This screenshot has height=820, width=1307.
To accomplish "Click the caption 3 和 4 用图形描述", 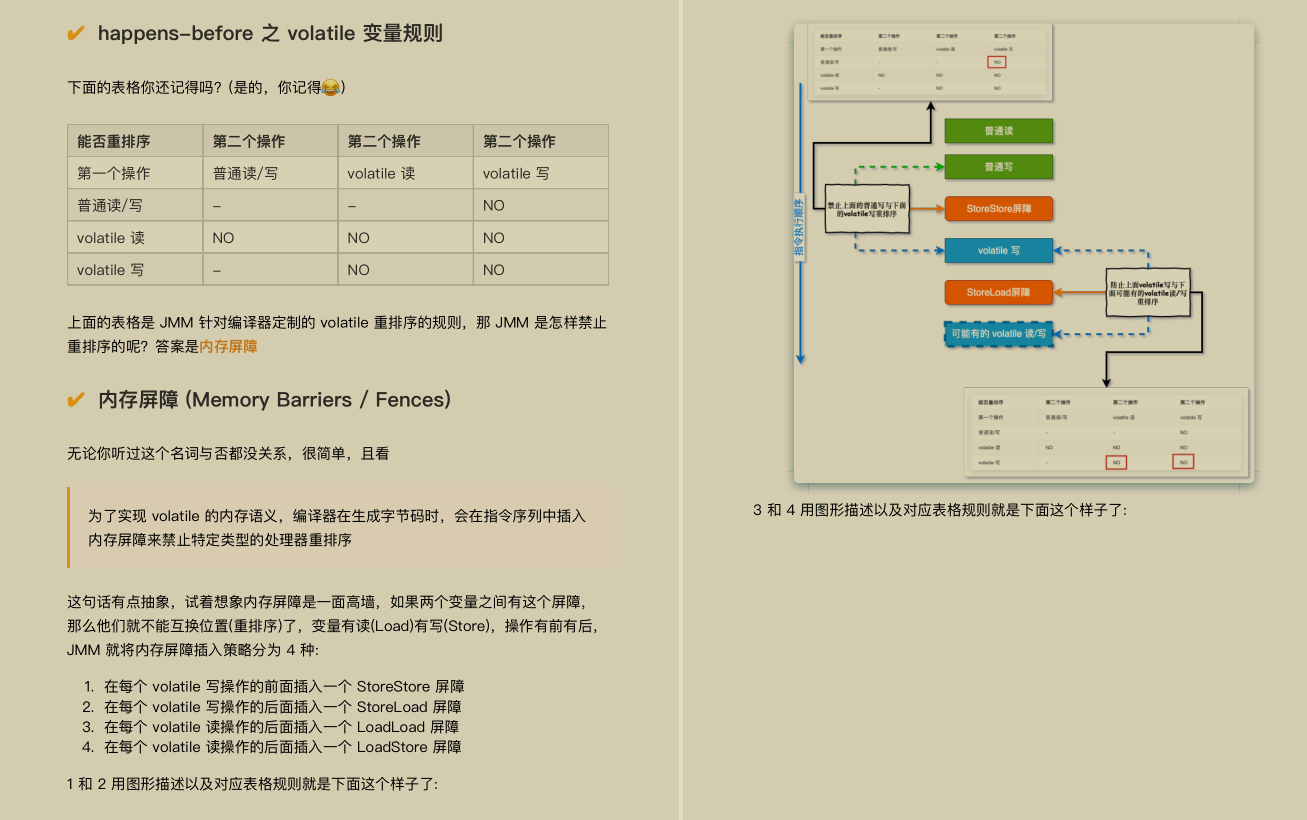I will click(940, 510).
